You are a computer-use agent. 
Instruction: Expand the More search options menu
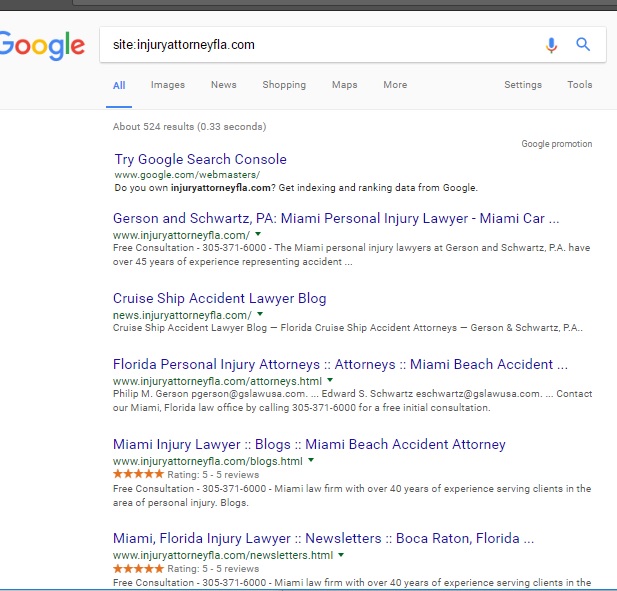point(395,85)
